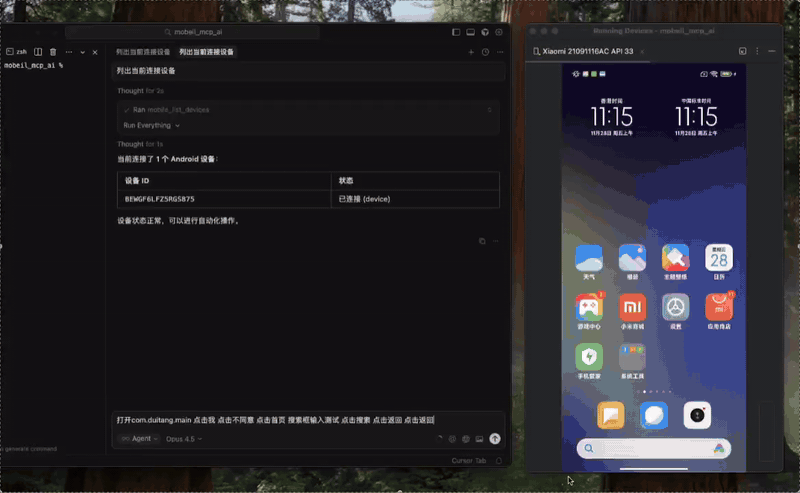This screenshot has height=493, width=800.
Task: Hide the Running Devices tool window
Action: coord(771,51)
